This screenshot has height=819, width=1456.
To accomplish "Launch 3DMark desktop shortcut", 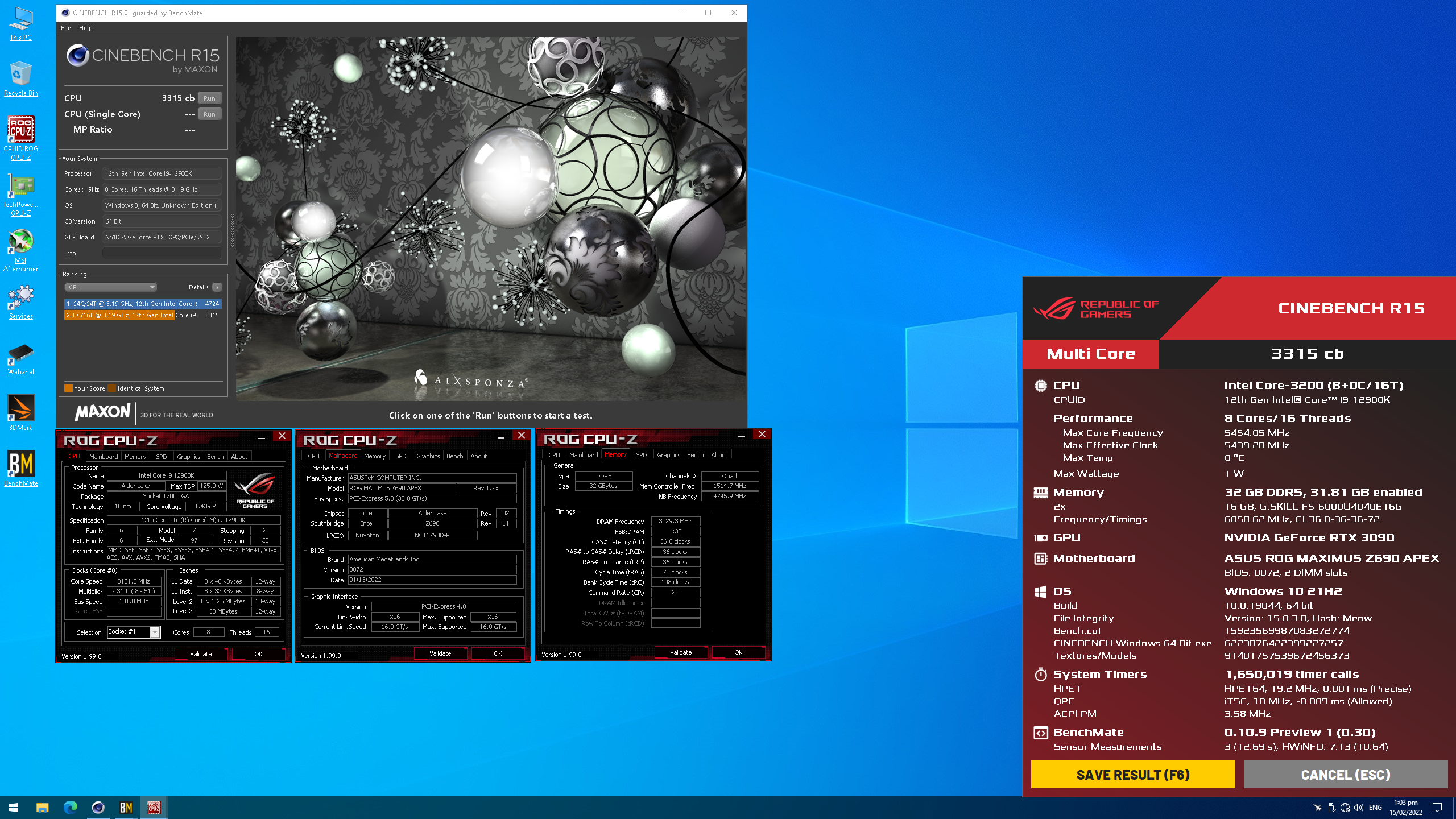I will (x=20, y=413).
